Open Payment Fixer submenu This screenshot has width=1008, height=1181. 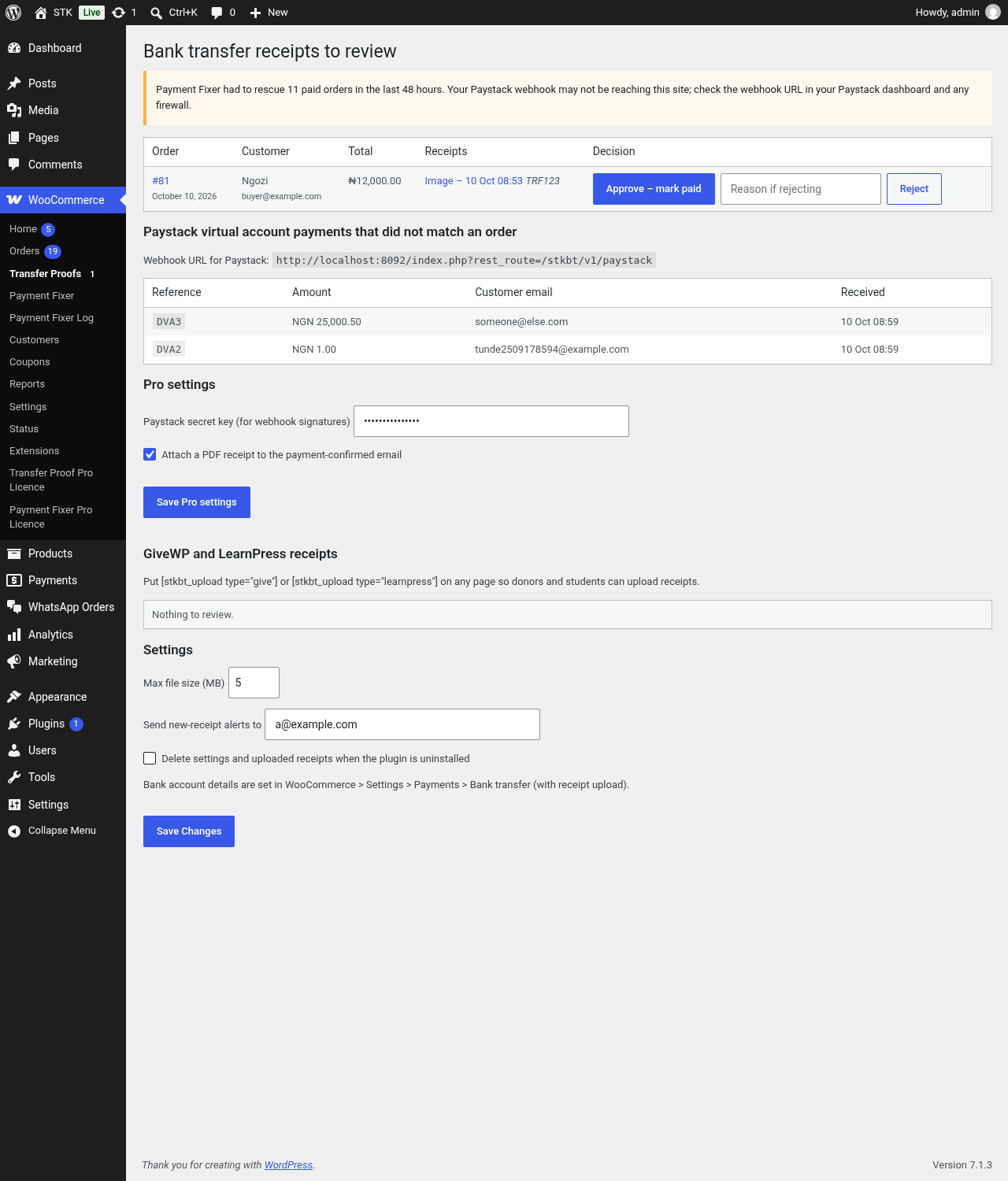pos(42,296)
